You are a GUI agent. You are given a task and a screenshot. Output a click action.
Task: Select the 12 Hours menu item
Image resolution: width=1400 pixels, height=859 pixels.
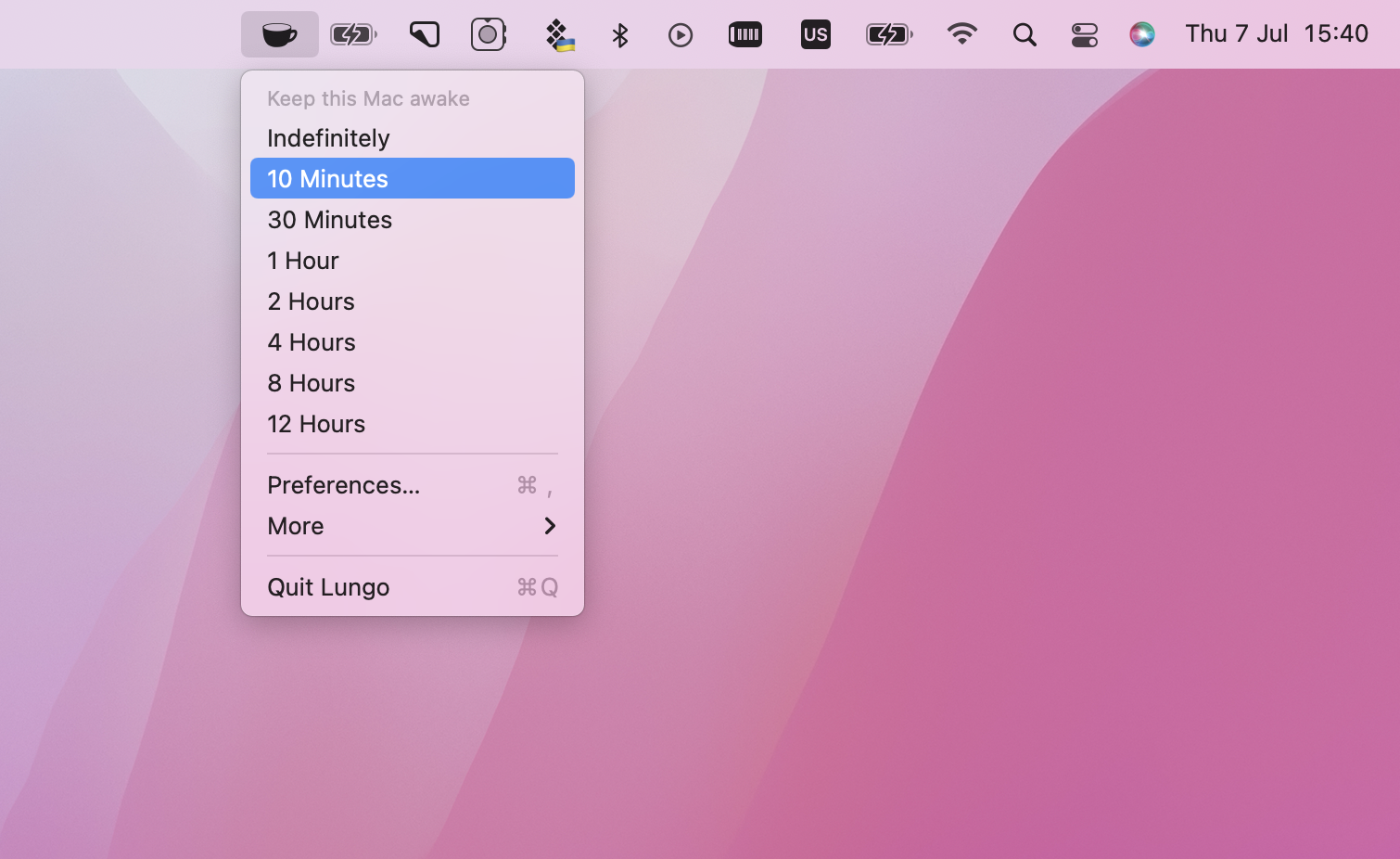pyautogui.click(x=316, y=424)
